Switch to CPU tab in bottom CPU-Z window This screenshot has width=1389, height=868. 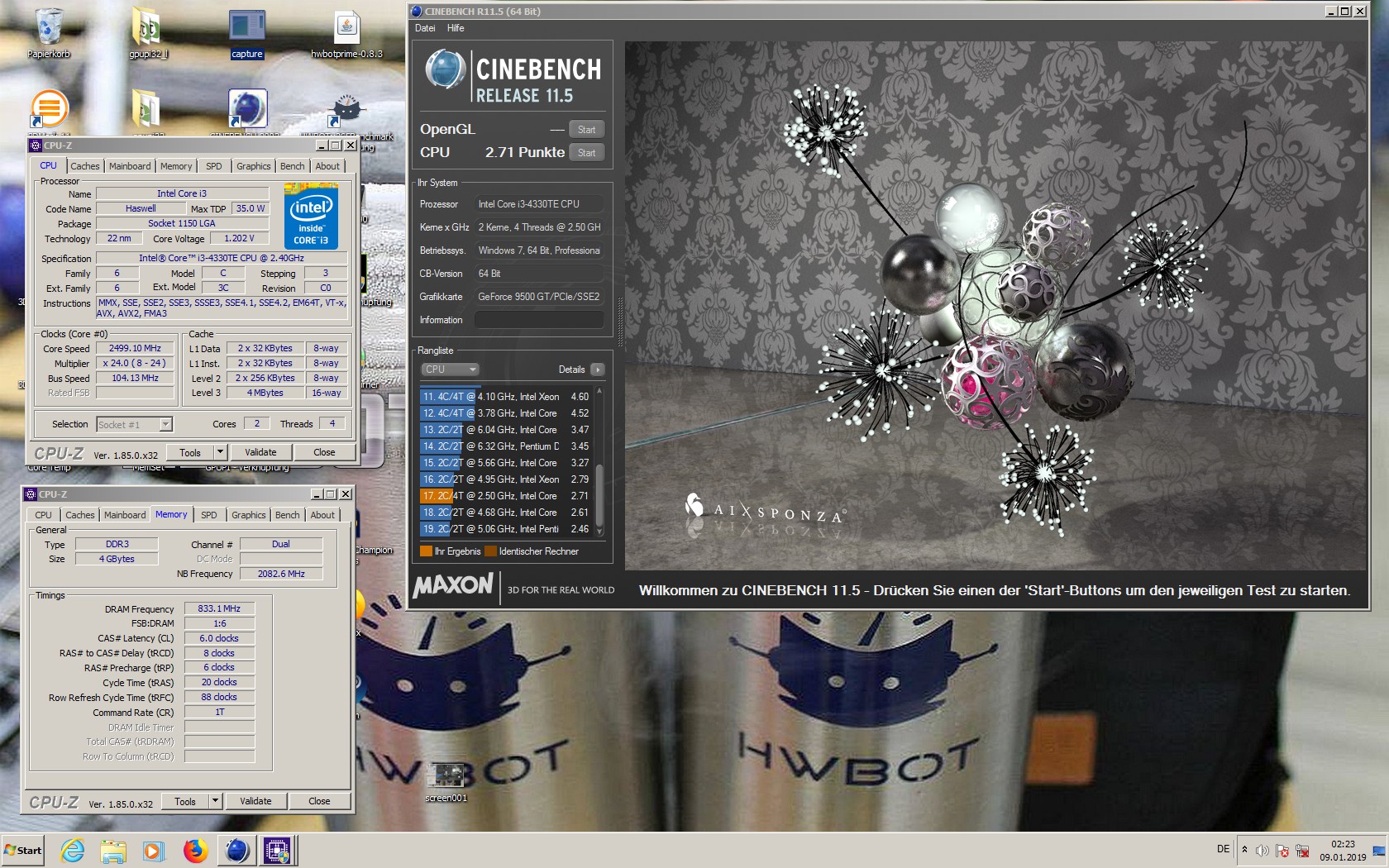[43, 515]
